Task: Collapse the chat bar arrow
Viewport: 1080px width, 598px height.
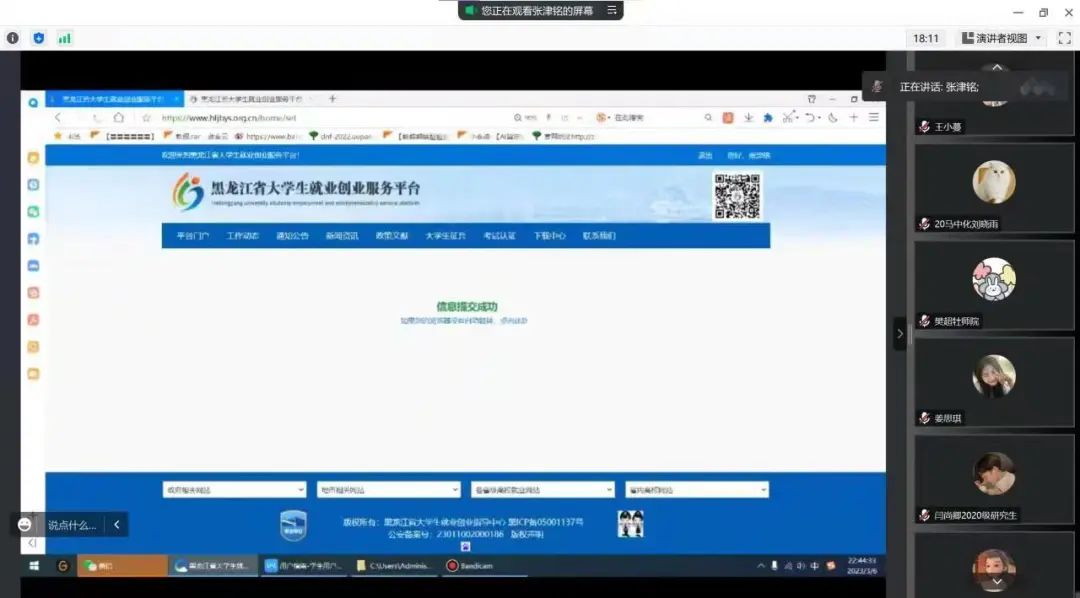Action: pyautogui.click(x=116, y=525)
